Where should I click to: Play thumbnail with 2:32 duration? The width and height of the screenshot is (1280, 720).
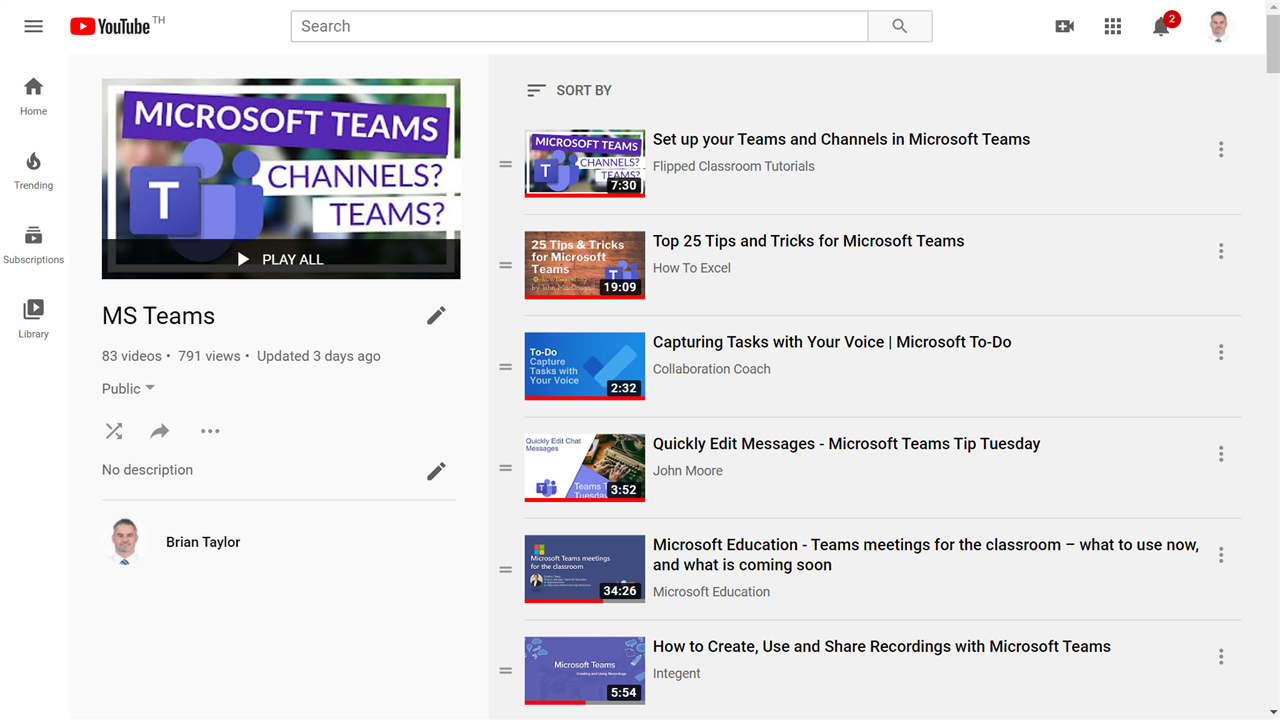click(x=585, y=366)
